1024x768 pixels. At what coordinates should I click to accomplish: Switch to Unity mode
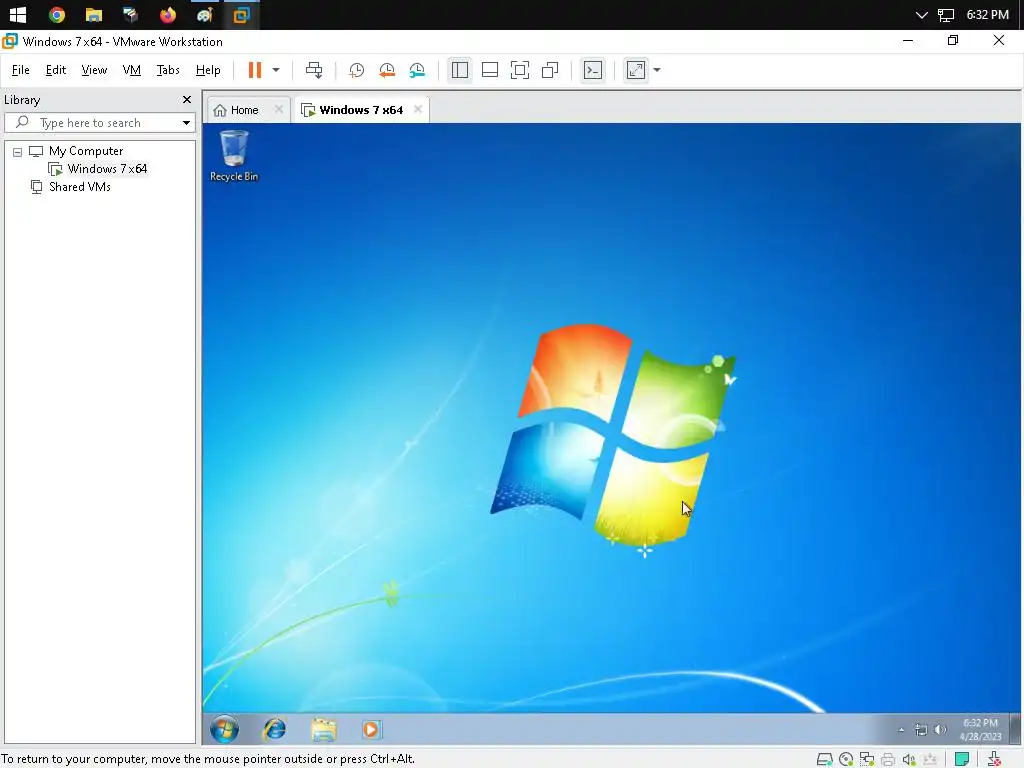pos(550,70)
